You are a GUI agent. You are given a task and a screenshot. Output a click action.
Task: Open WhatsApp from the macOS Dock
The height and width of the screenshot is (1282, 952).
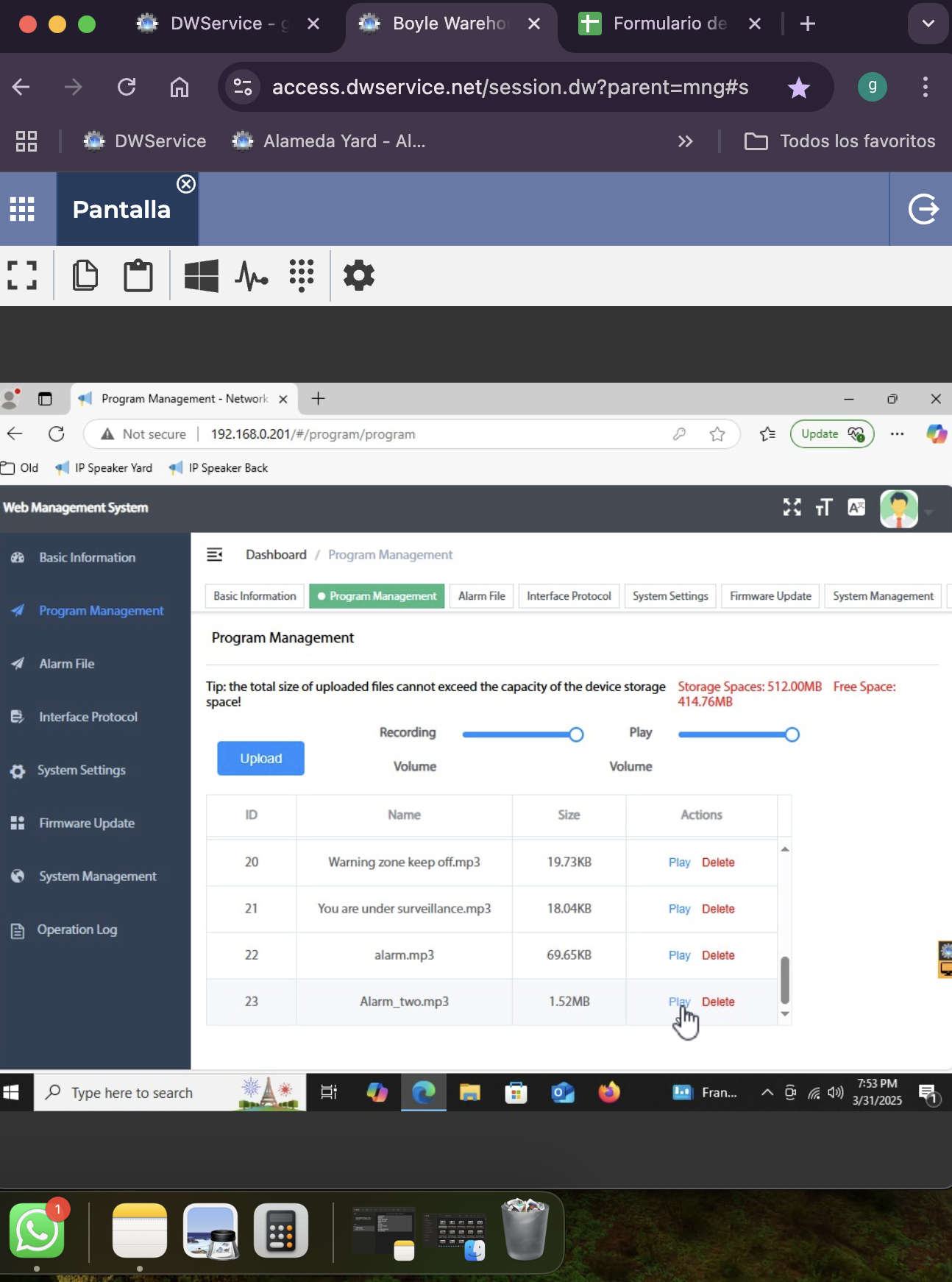37,1230
